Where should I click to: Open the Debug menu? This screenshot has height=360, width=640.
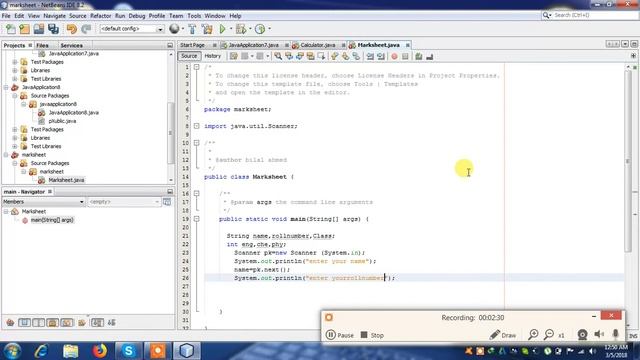pos(137,16)
